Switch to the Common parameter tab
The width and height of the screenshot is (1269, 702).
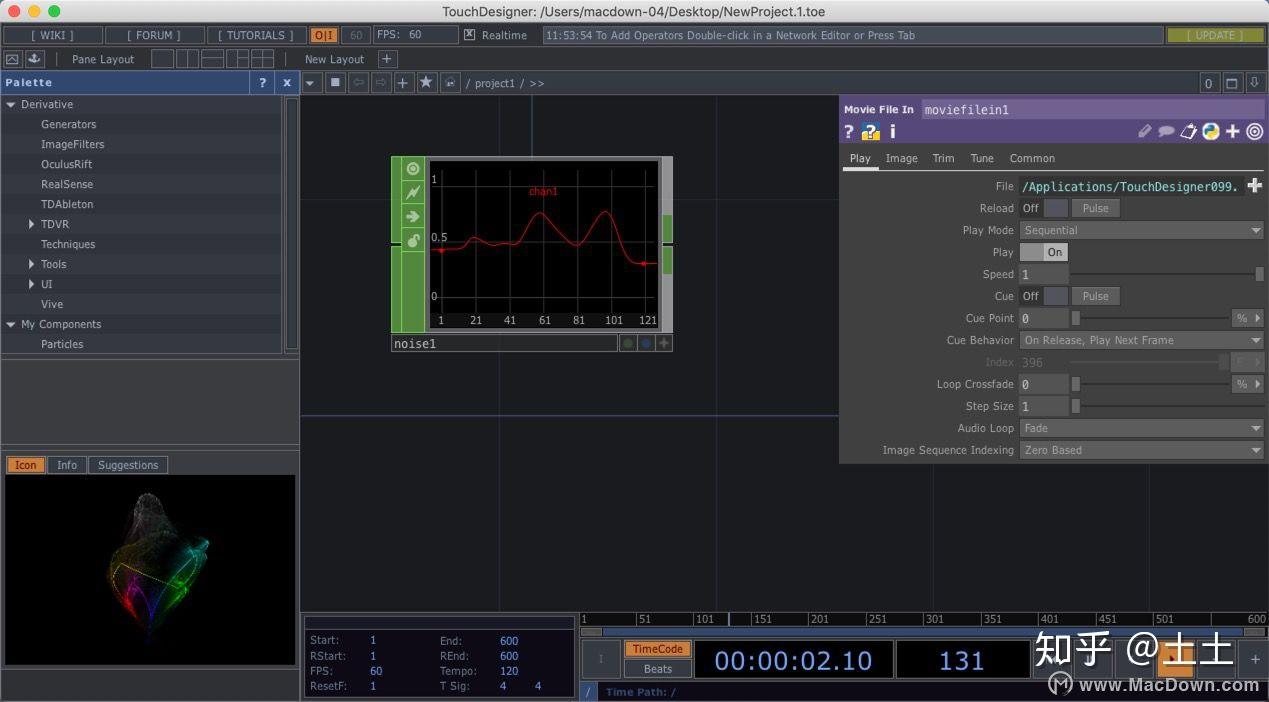coord(1032,158)
